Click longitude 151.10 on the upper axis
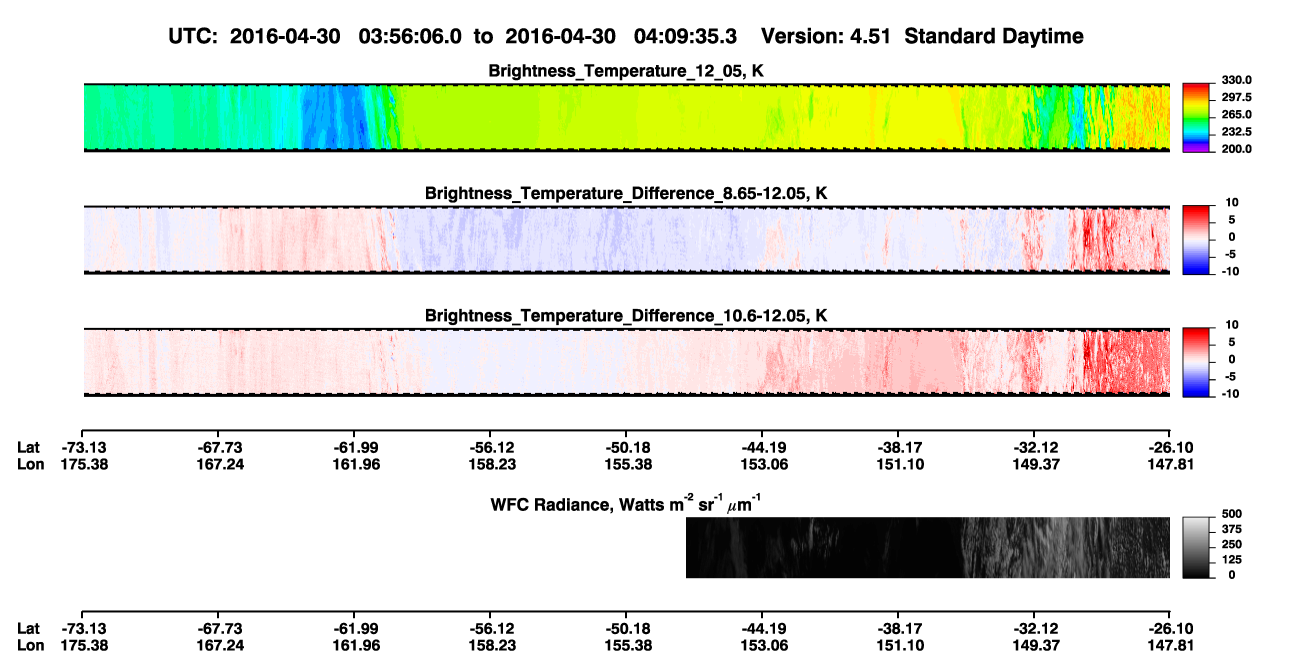Screen dimensions: 1300x667 pyautogui.click(x=898, y=465)
